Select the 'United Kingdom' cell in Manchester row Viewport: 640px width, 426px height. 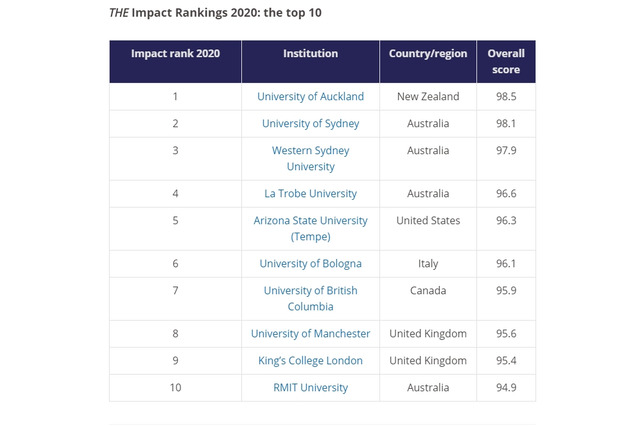pos(428,334)
